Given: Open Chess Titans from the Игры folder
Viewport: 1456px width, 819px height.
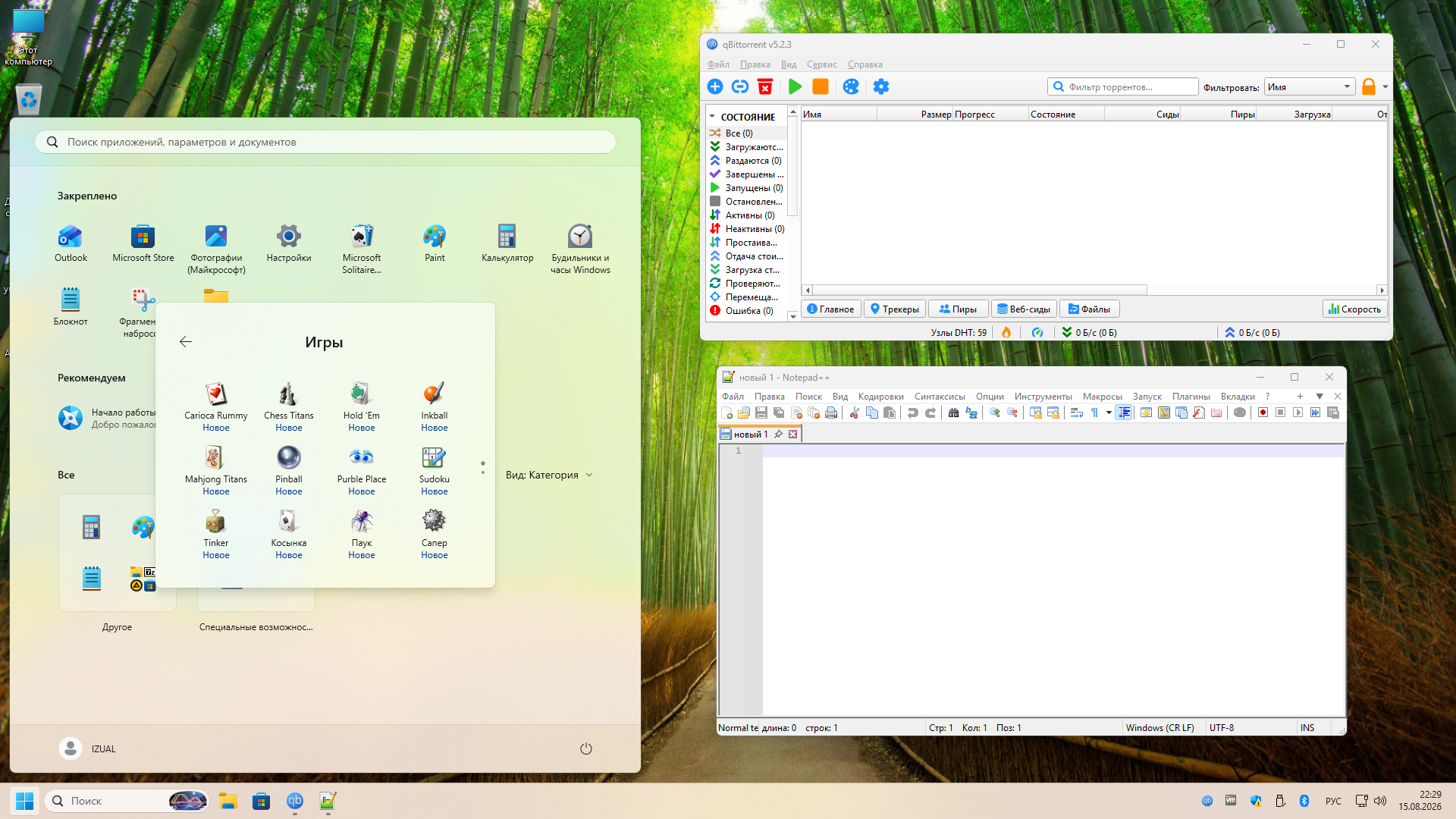Looking at the screenshot, I should [289, 406].
